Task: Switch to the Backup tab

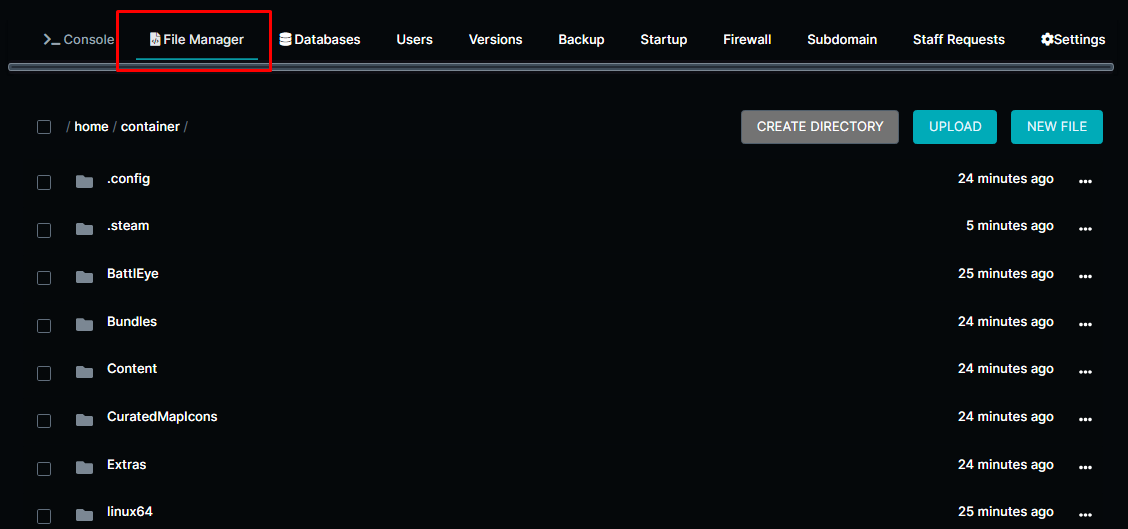Action: coord(581,40)
